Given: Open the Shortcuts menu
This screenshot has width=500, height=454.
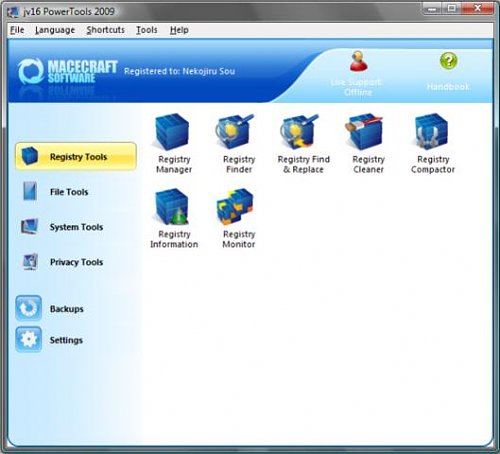Looking at the screenshot, I should [106, 30].
